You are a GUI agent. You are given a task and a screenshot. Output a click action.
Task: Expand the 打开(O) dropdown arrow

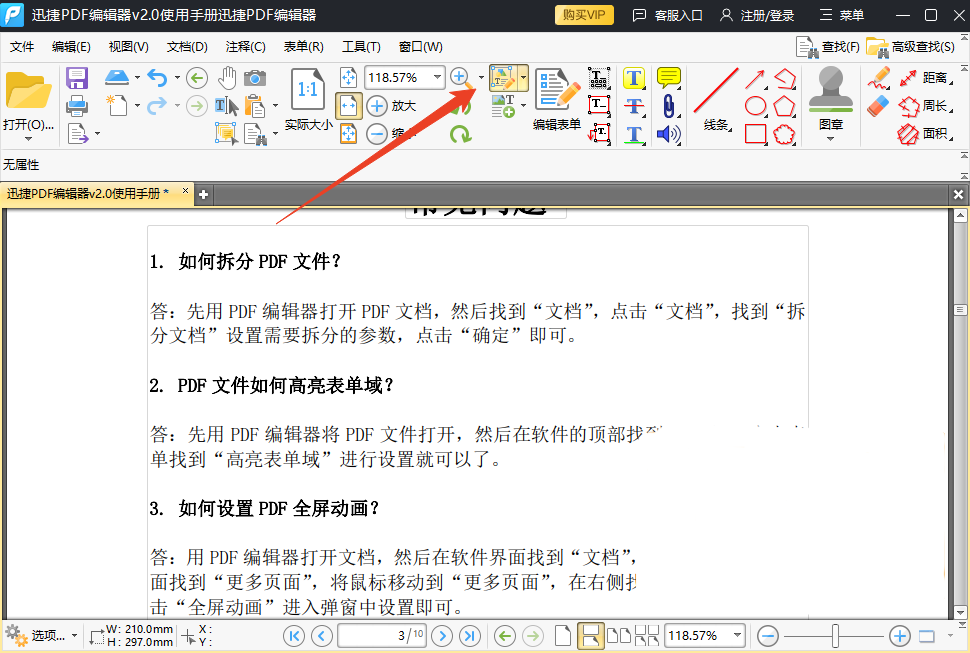pos(28,139)
